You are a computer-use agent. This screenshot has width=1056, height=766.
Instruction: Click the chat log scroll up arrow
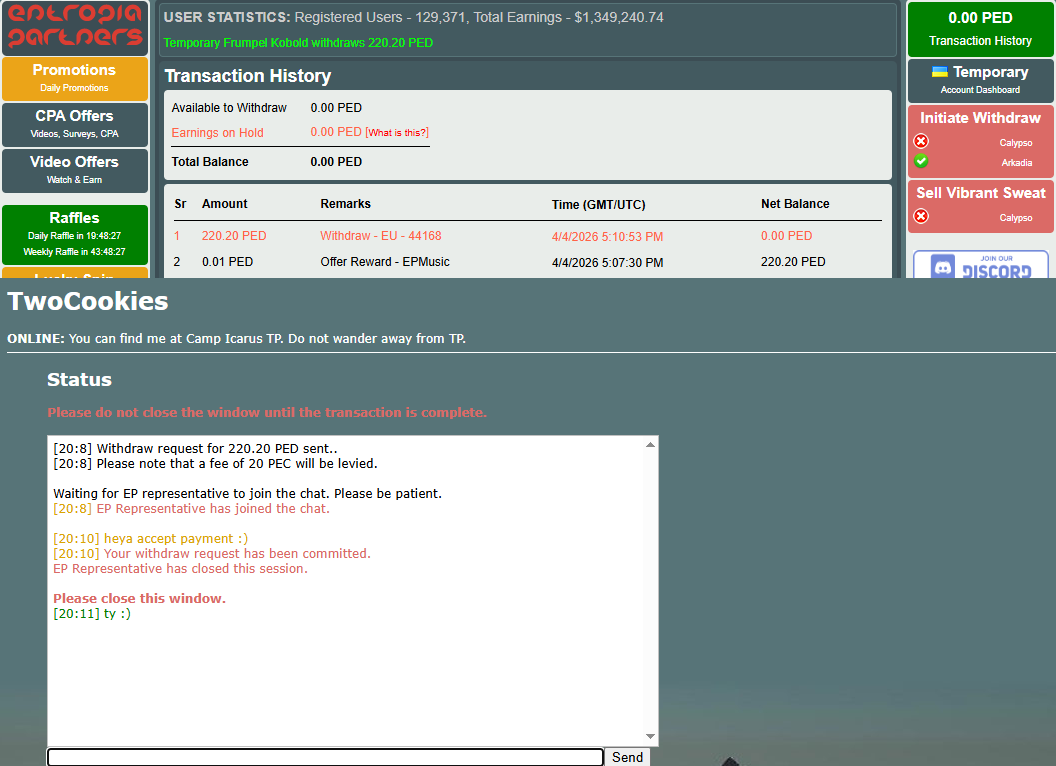tap(650, 445)
